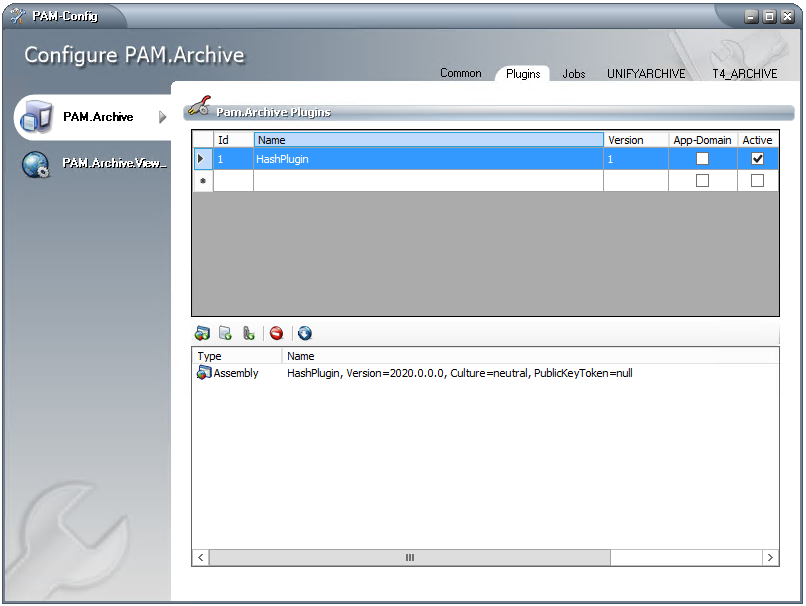Viewport: 806px width, 606px height.
Task: Click the add file toolbar icon
Action: 226,333
